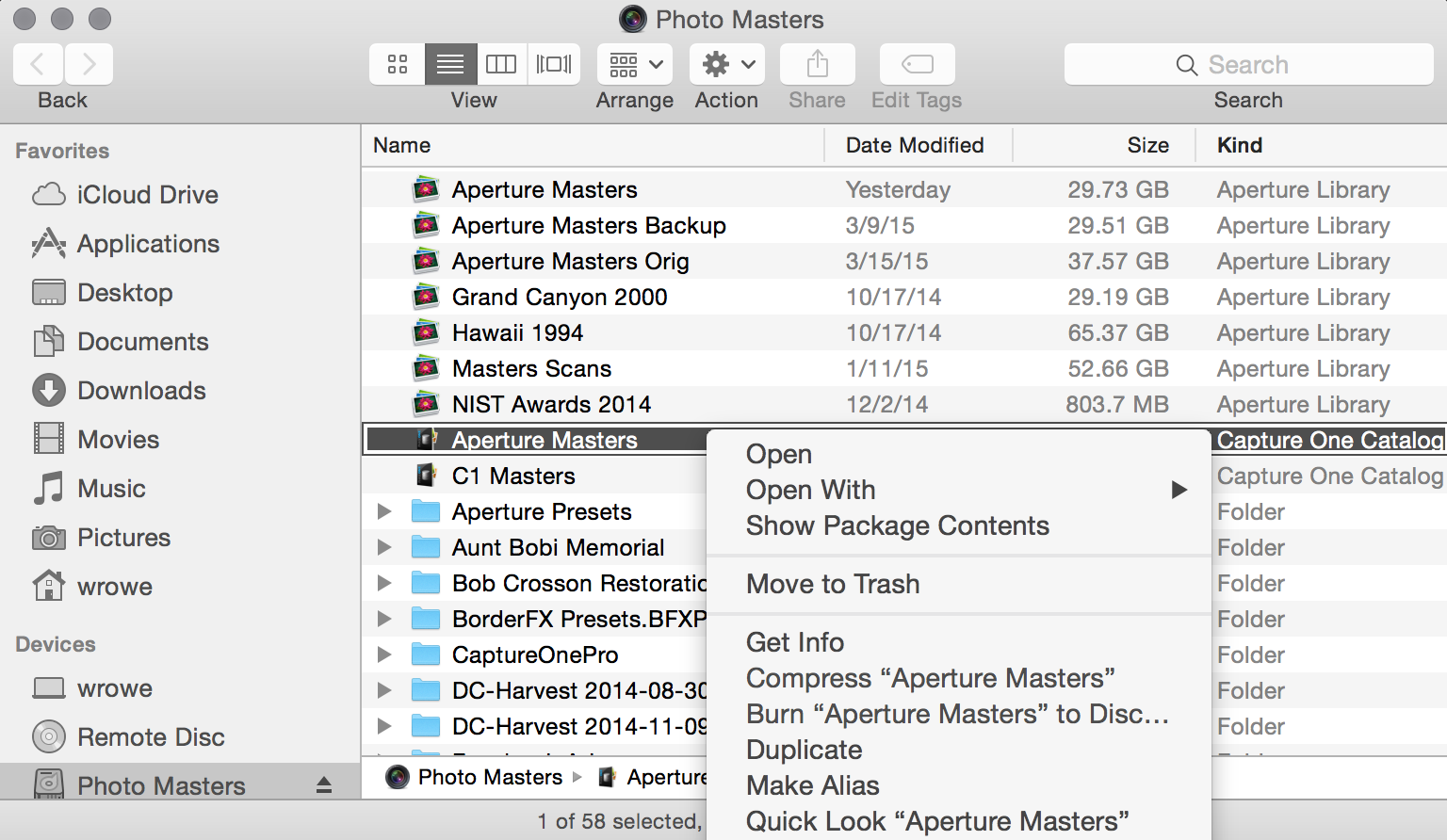
Task: Select the Aperture Masters Backup library
Action: point(904,226)
